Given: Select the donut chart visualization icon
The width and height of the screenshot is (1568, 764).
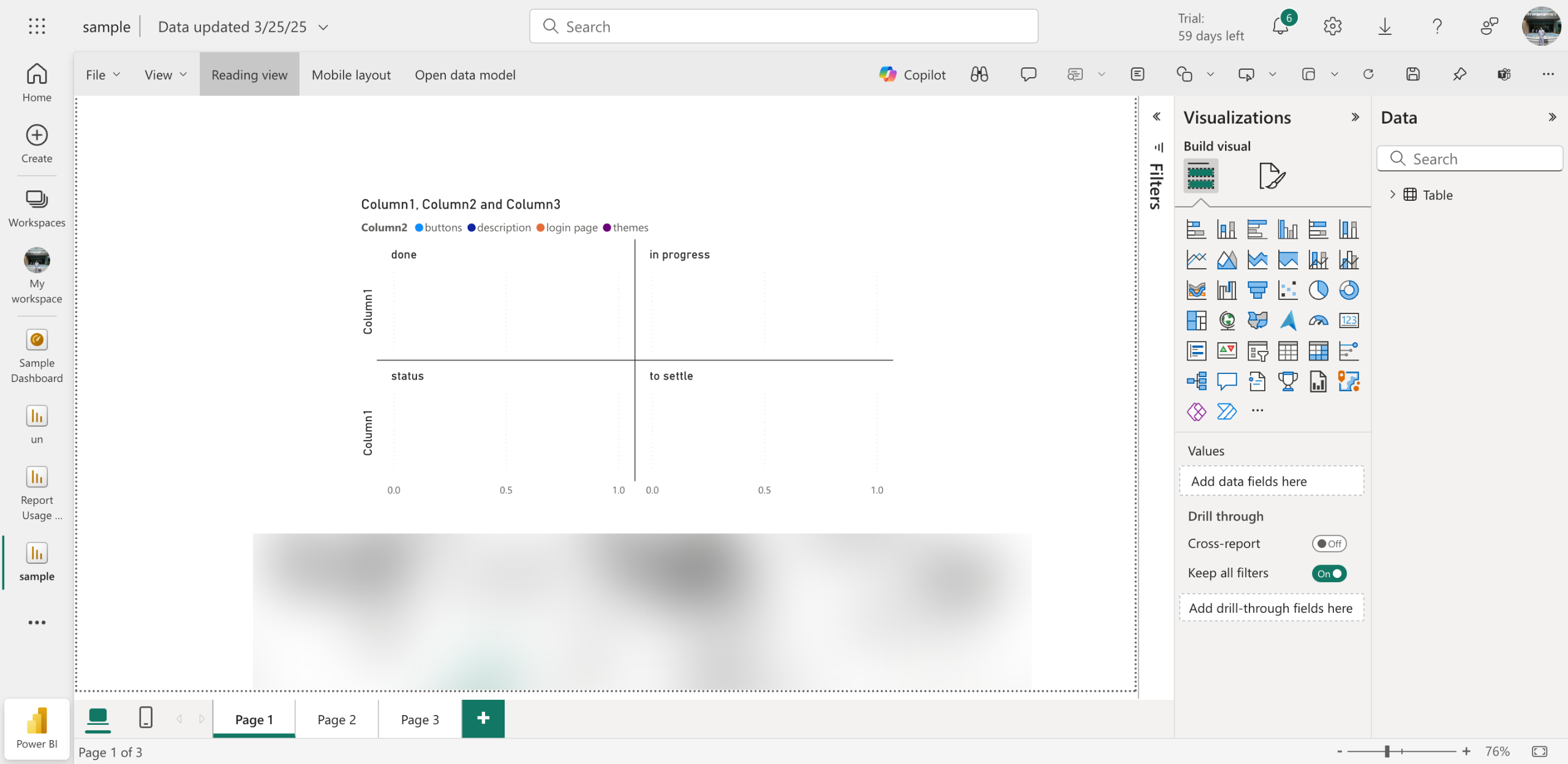Looking at the screenshot, I should click(x=1349, y=290).
